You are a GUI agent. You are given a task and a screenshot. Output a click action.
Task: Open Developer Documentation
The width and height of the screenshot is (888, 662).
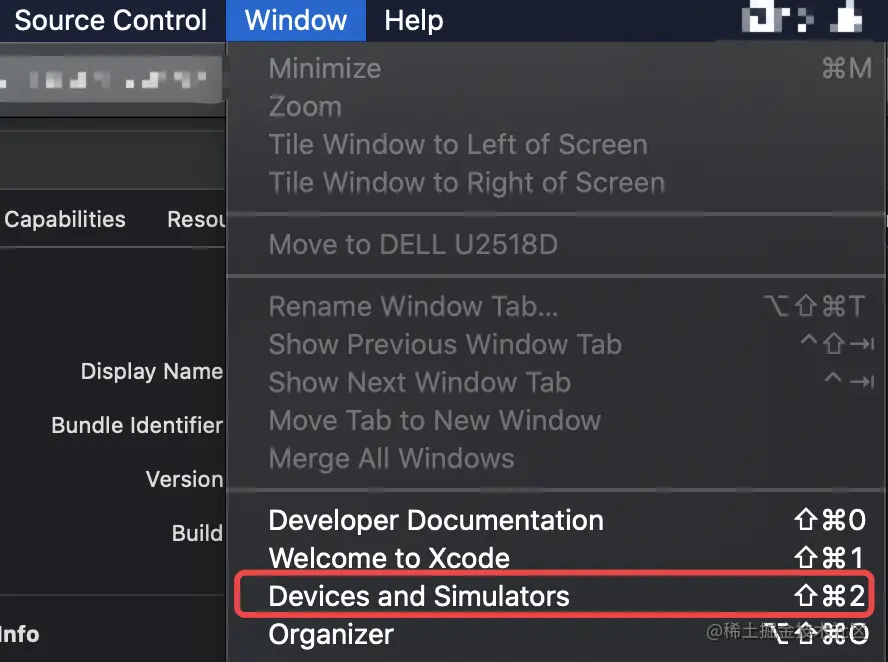click(x=557, y=520)
